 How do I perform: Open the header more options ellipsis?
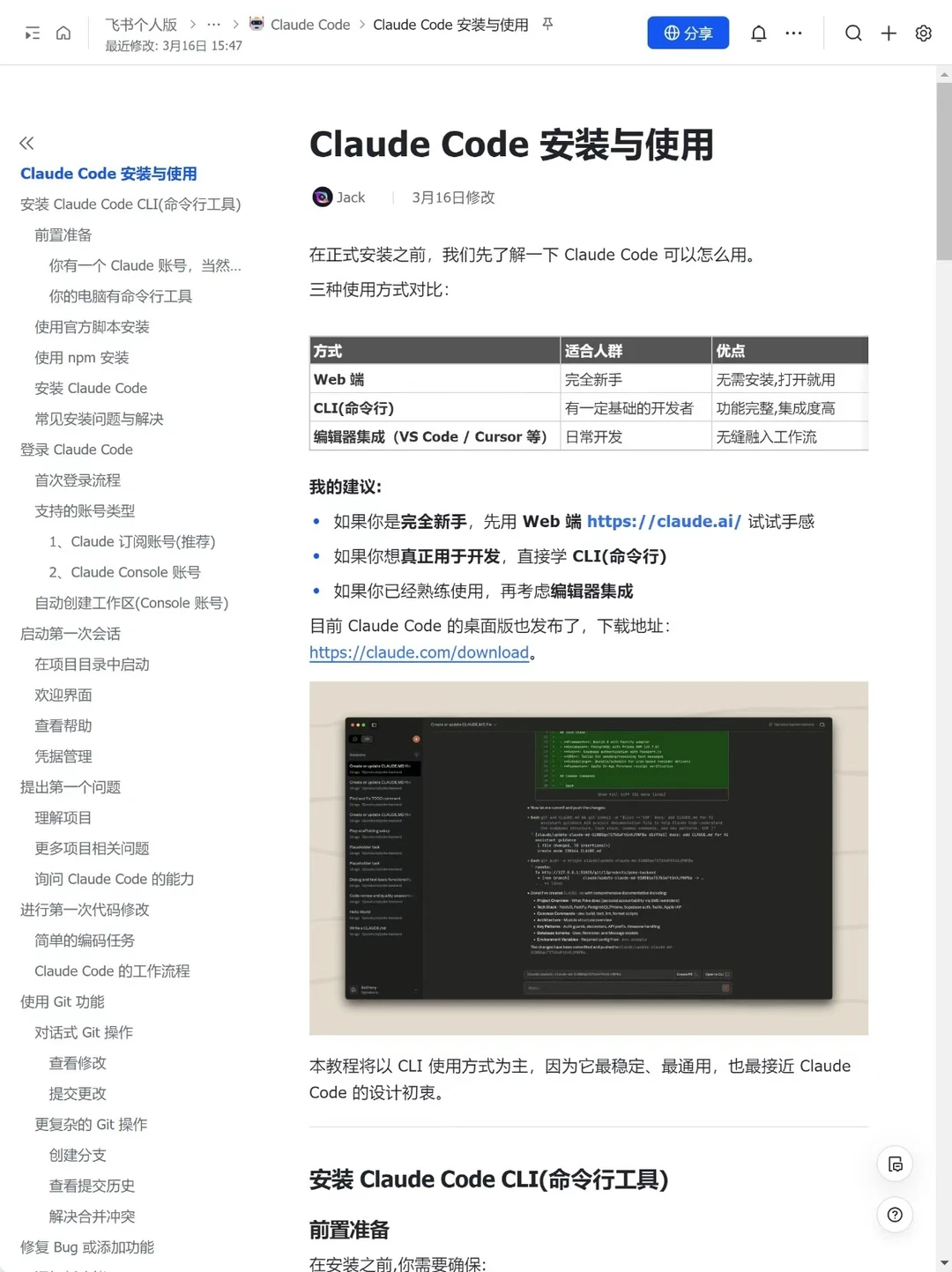pyautogui.click(x=793, y=33)
